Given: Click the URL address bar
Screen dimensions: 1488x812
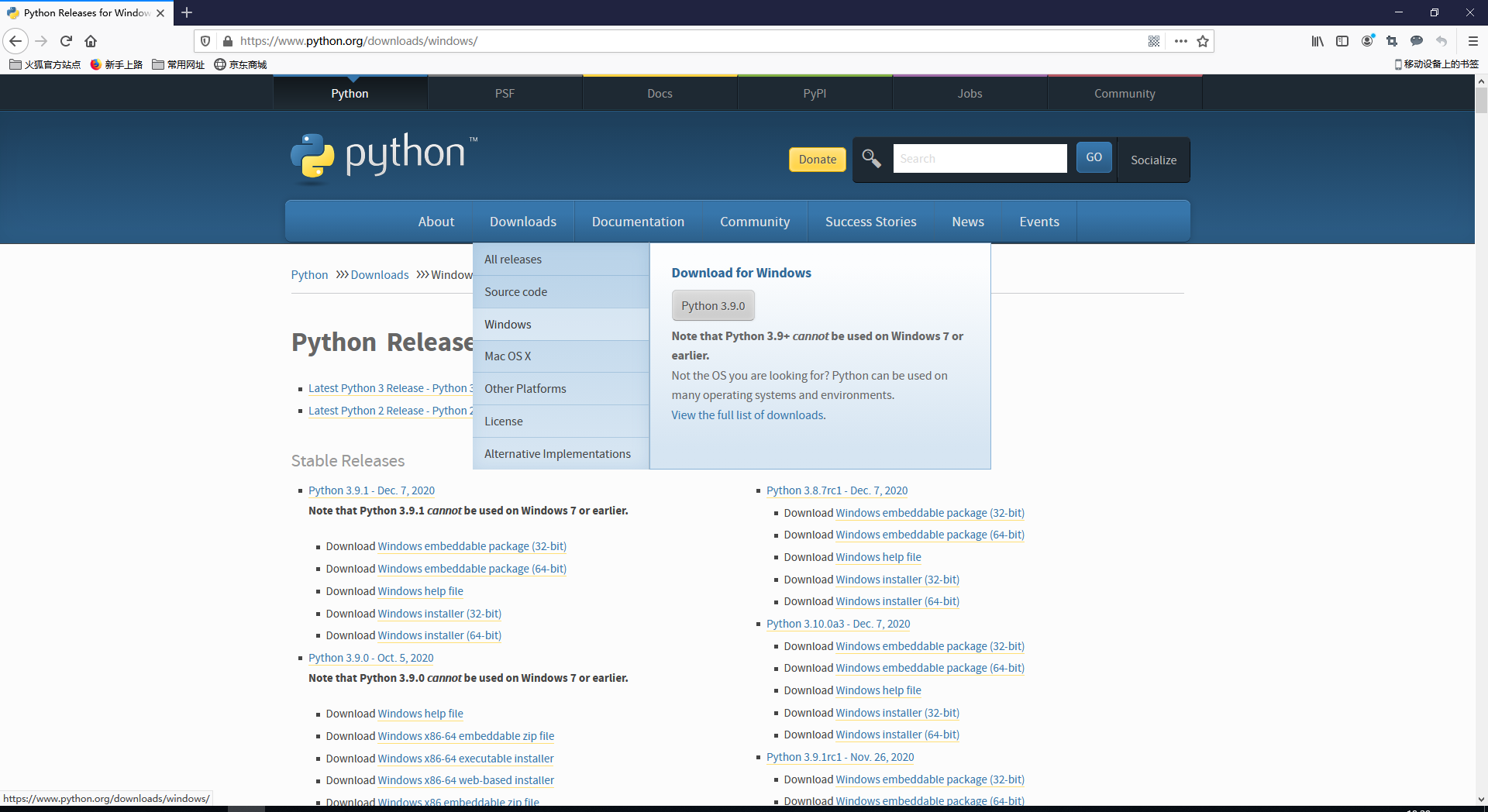Looking at the screenshot, I should click(x=690, y=41).
